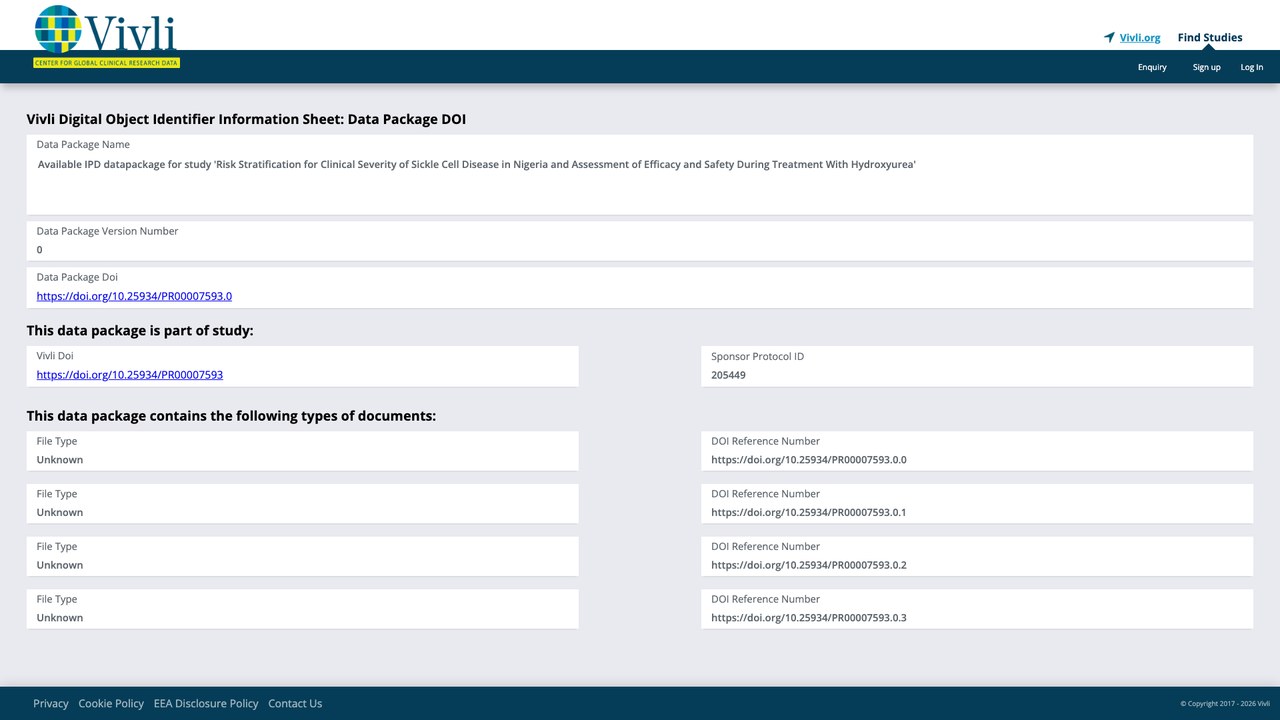Click Log In in header

pos(1252,67)
